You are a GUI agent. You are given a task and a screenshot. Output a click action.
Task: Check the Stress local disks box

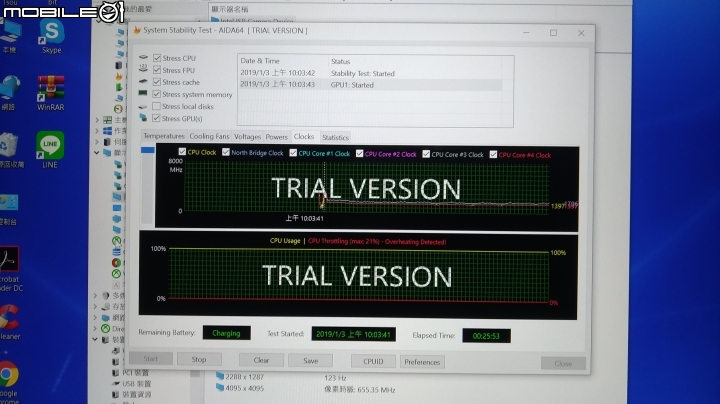click(157, 106)
